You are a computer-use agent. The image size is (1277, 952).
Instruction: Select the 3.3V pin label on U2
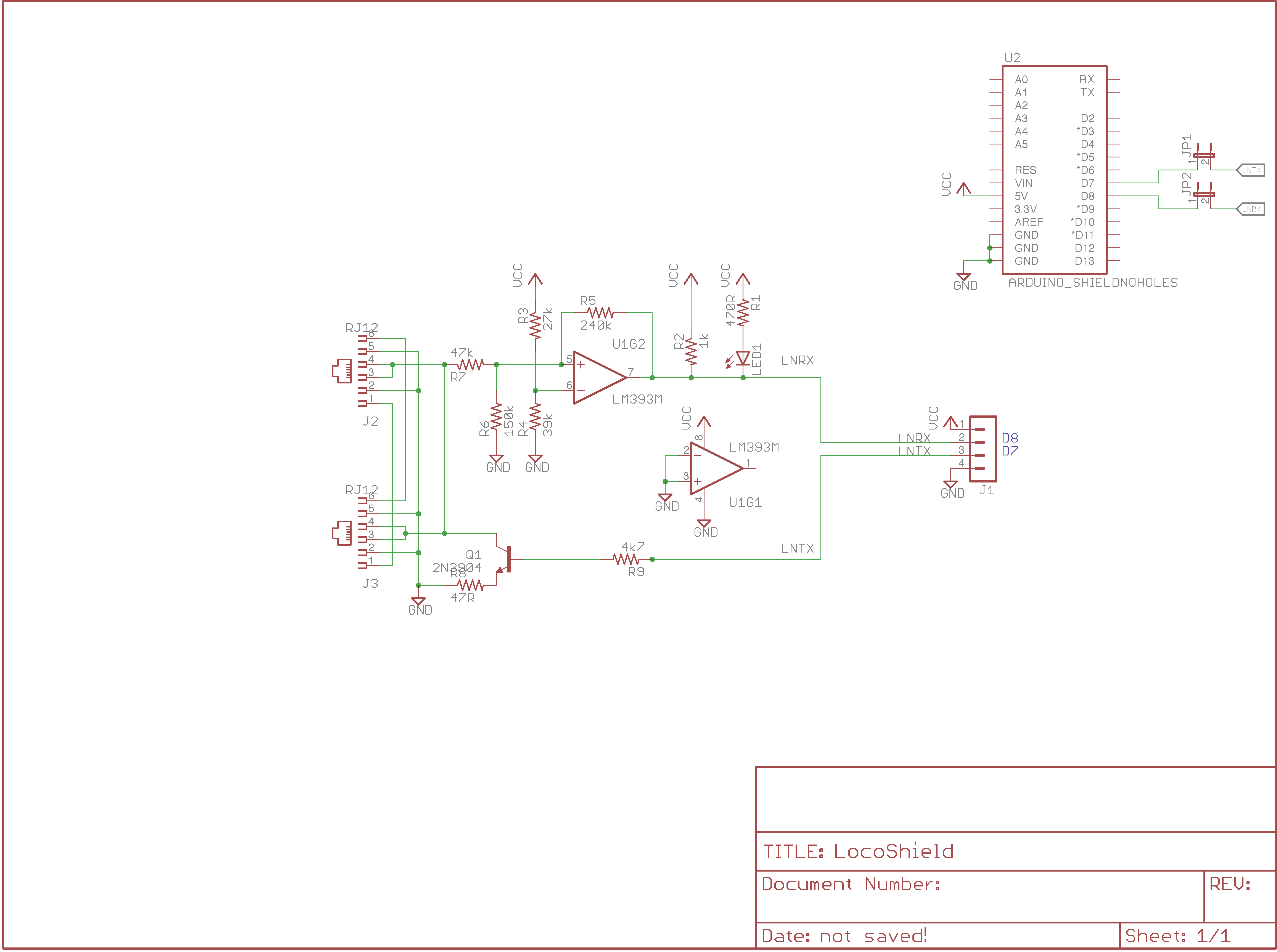pyautogui.click(x=1026, y=209)
